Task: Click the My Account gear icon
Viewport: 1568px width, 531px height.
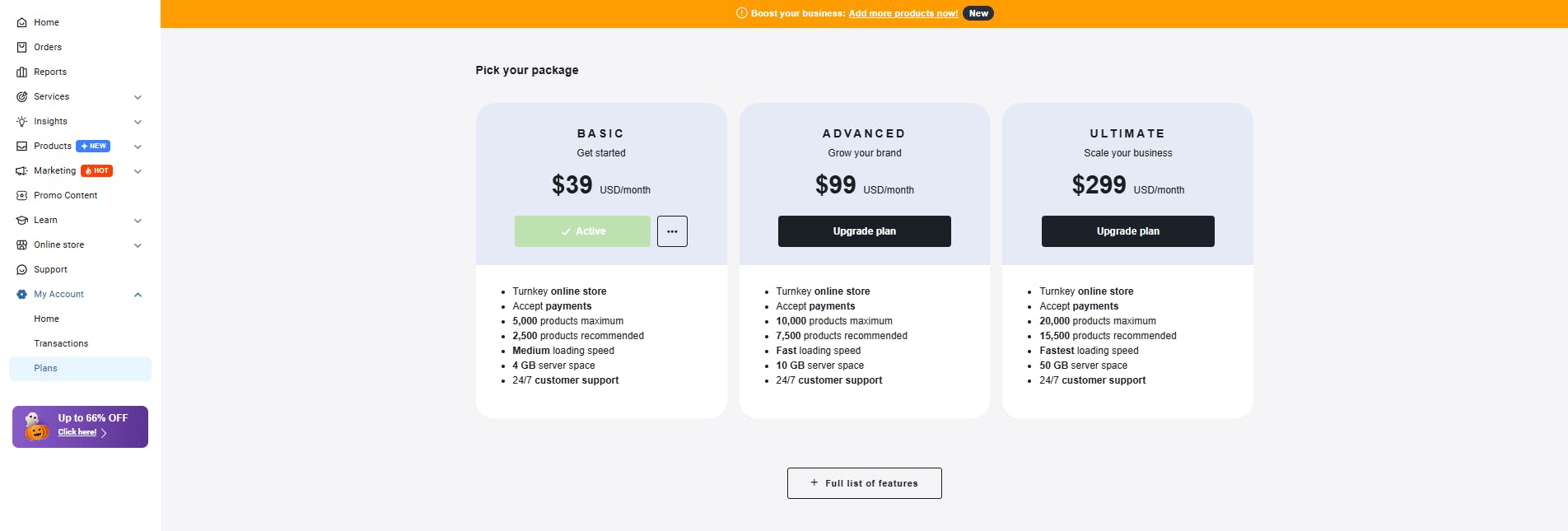Action: (22, 294)
